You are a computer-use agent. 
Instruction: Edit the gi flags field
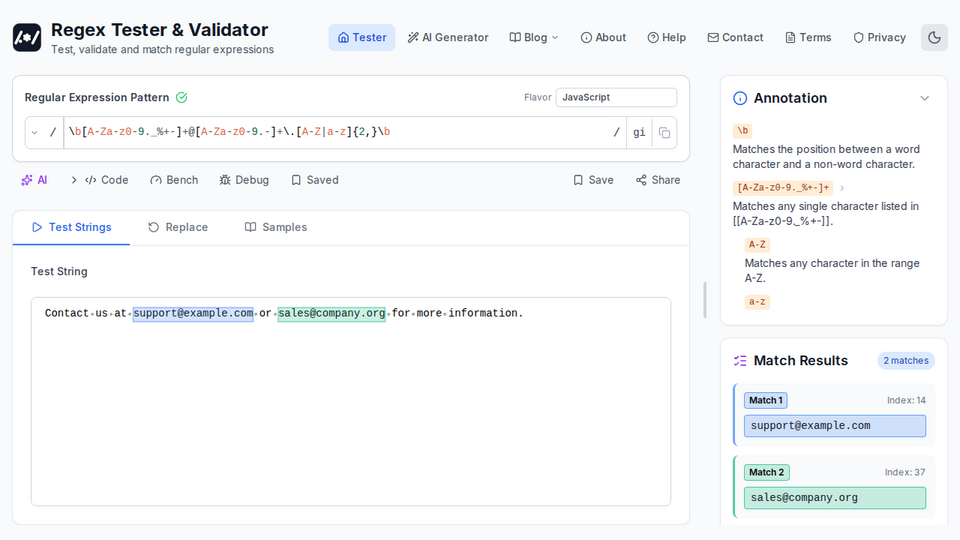click(x=639, y=132)
